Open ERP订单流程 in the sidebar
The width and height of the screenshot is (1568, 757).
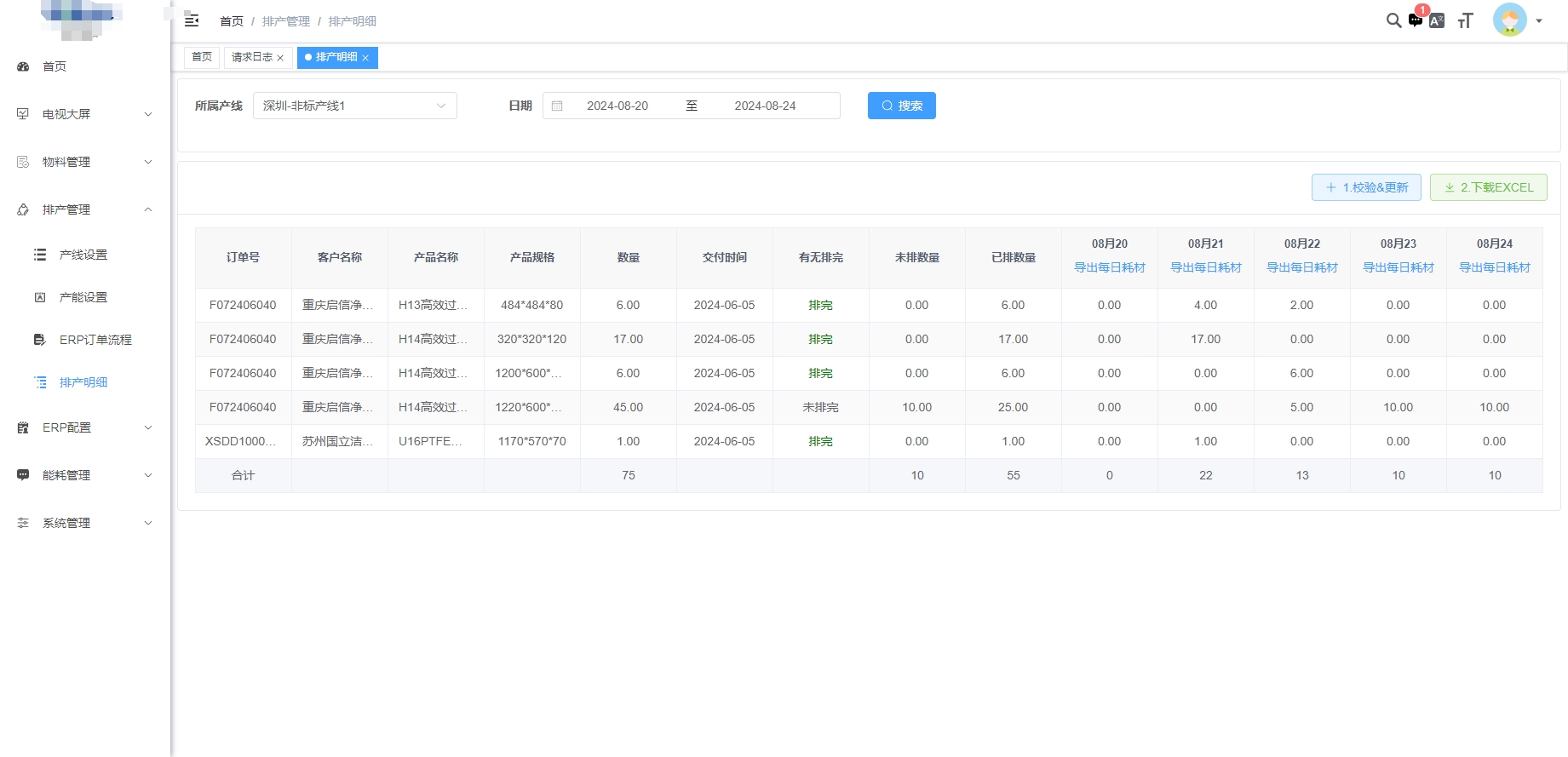(95, 340)
